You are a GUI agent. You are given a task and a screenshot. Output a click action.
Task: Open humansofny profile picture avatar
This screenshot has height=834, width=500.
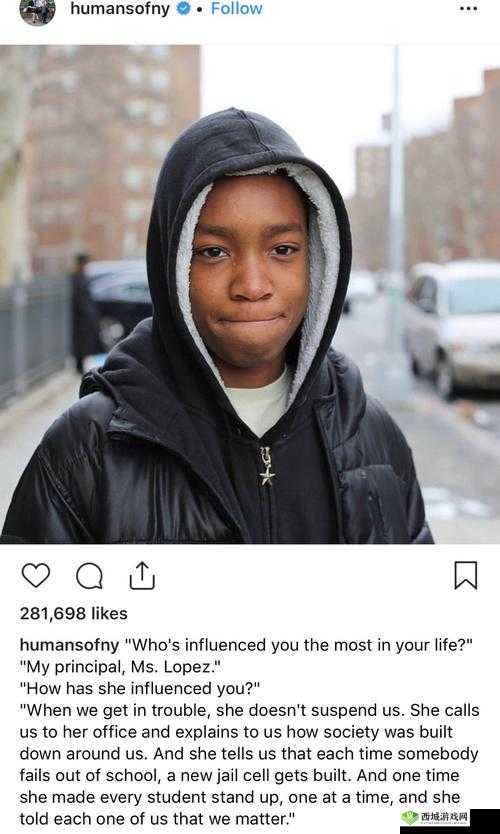(37, 11)
